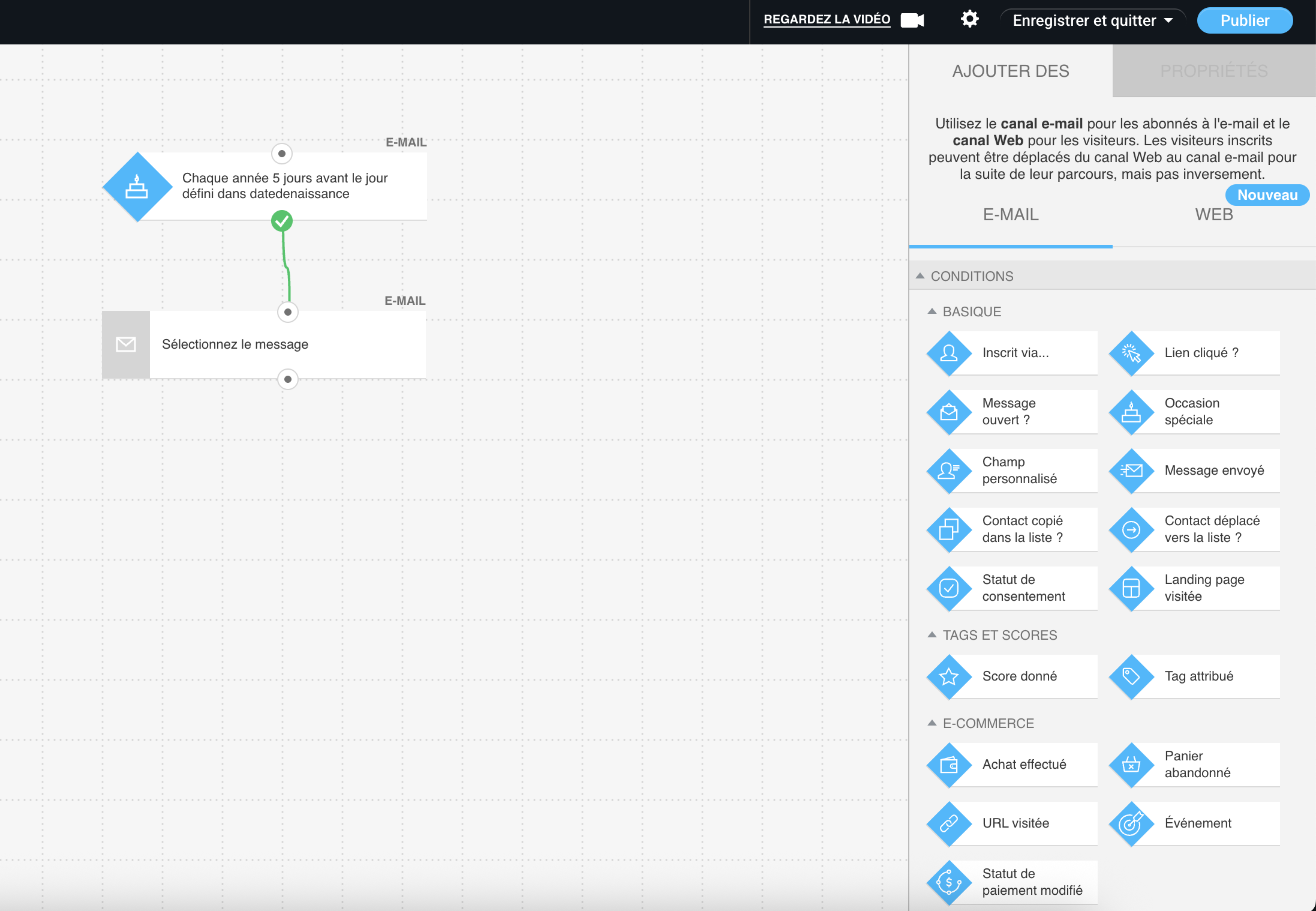Click the bottom connector of email message block
The height and width of the screenshot is (911, 1316).
(288, 379)
